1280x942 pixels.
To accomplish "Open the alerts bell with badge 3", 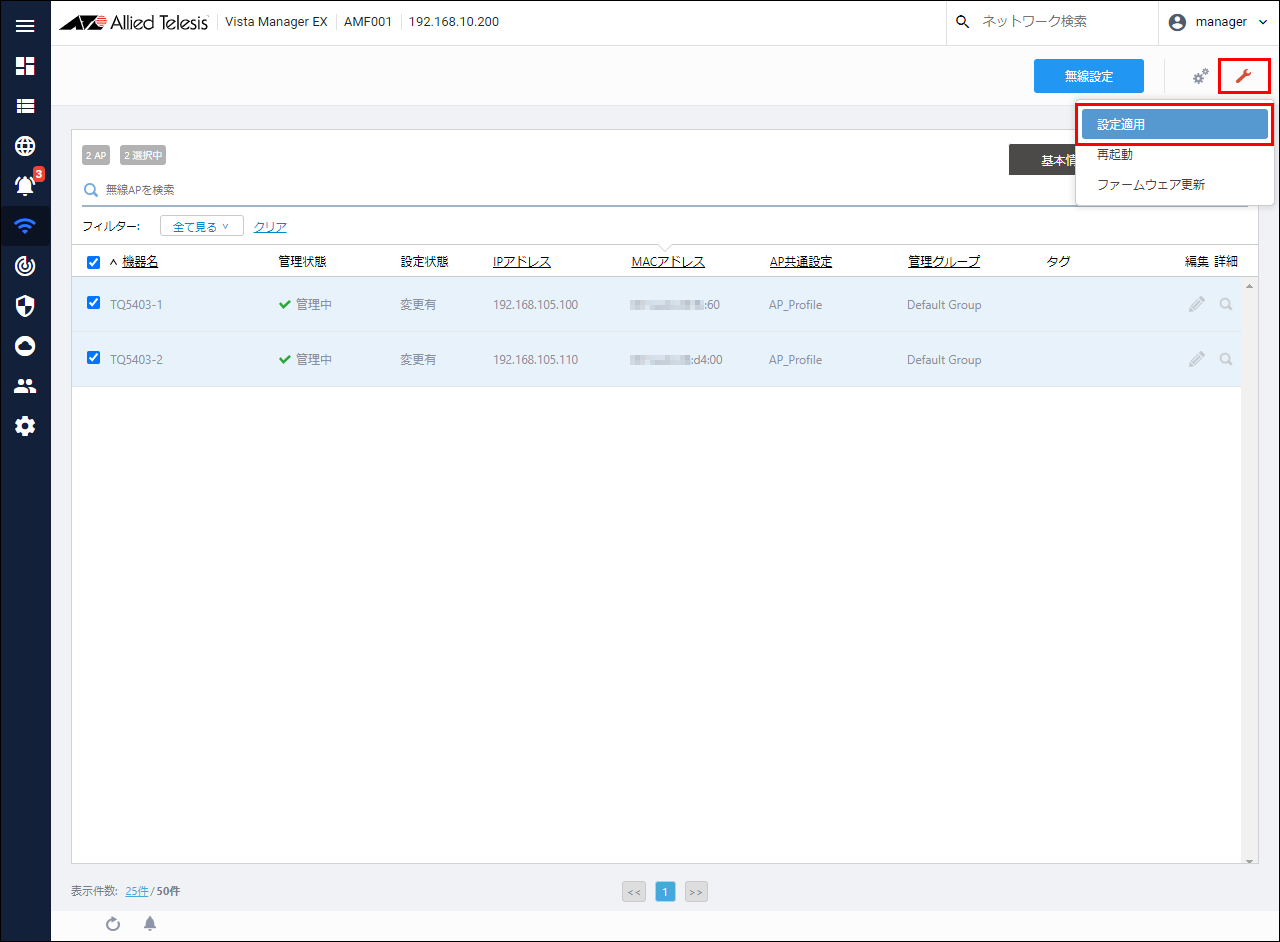I will coord(25,185).
